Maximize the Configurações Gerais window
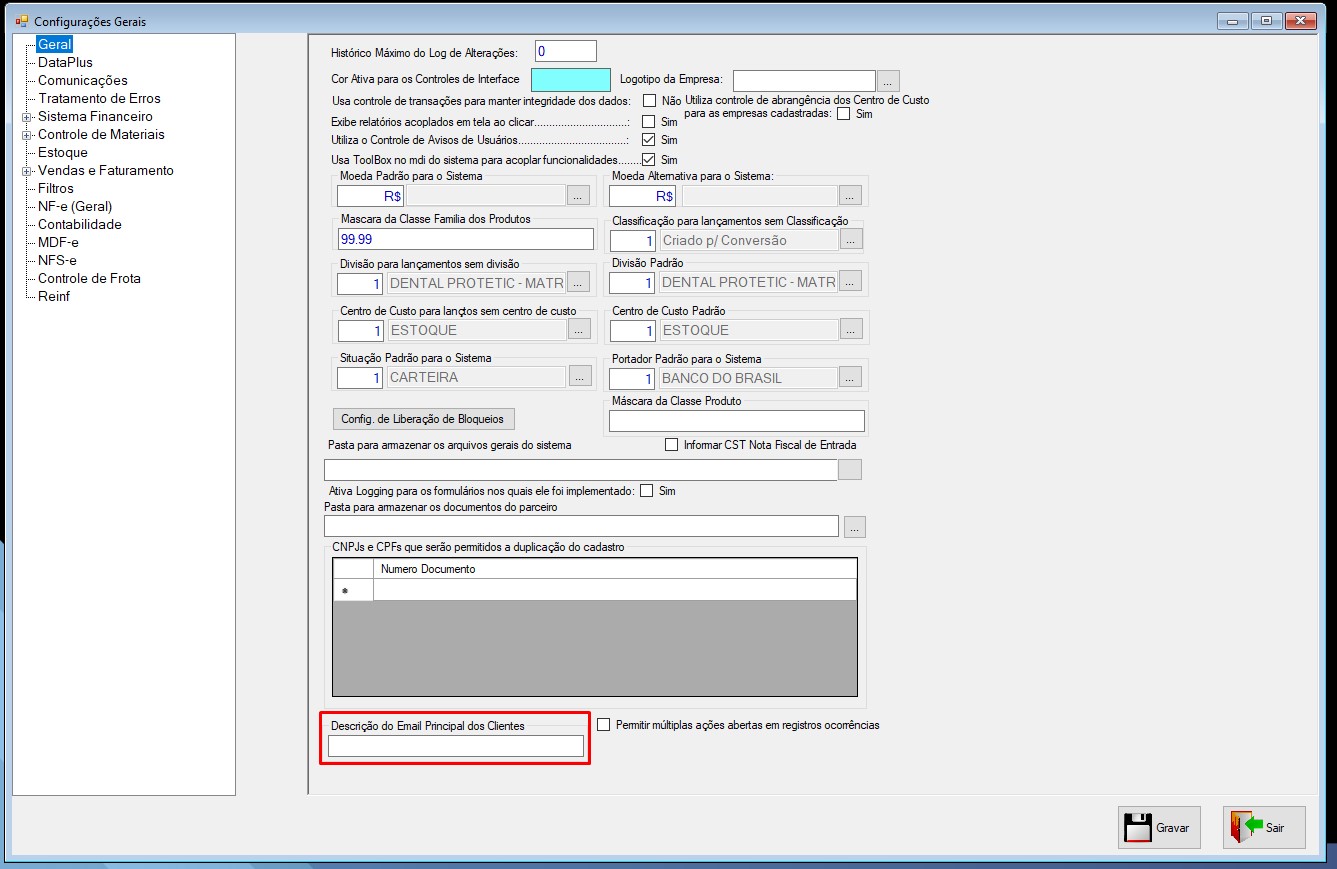1337x869 pixels. coord(1266,20)
